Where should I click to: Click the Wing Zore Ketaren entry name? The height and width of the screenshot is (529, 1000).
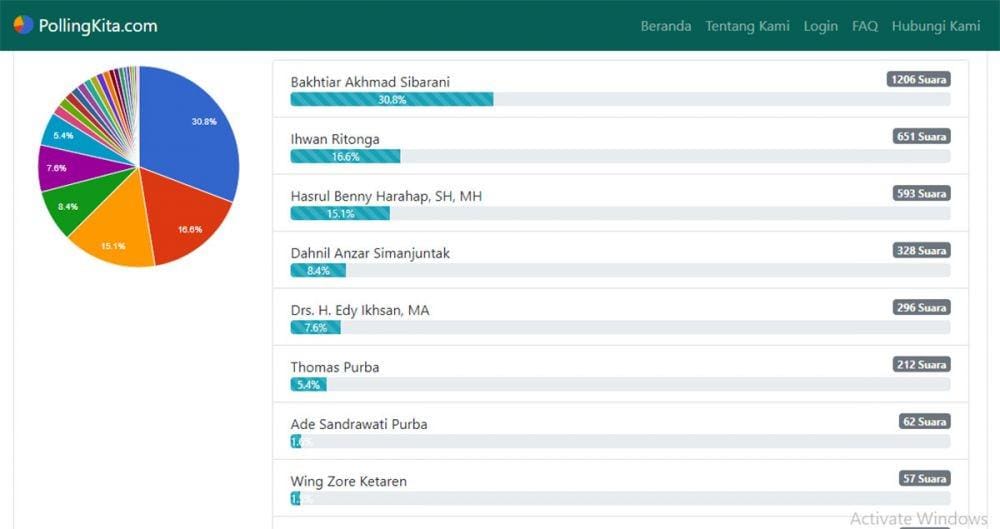tap(348, 481)
